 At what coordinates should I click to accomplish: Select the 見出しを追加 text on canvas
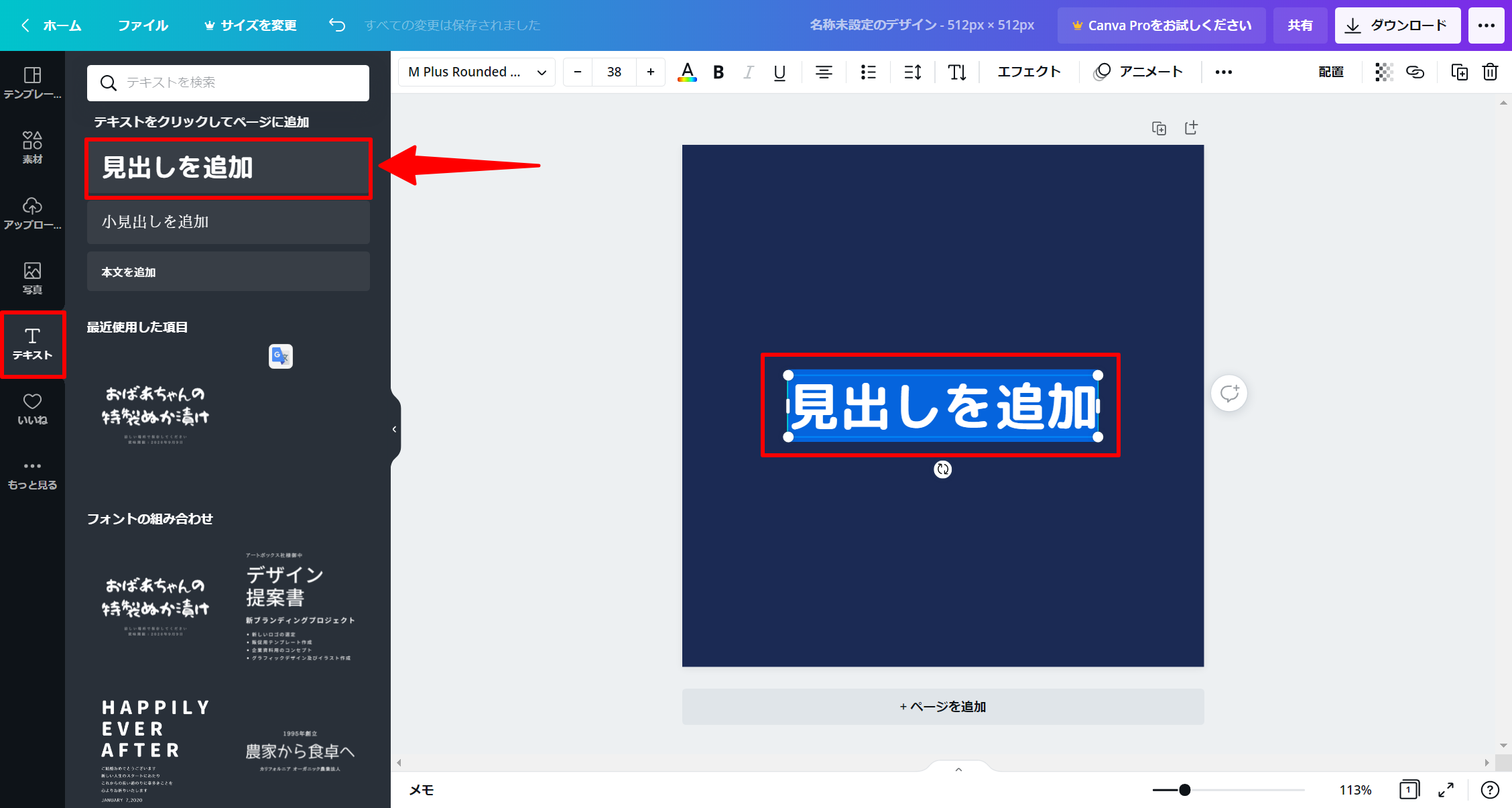pos(943,406)
